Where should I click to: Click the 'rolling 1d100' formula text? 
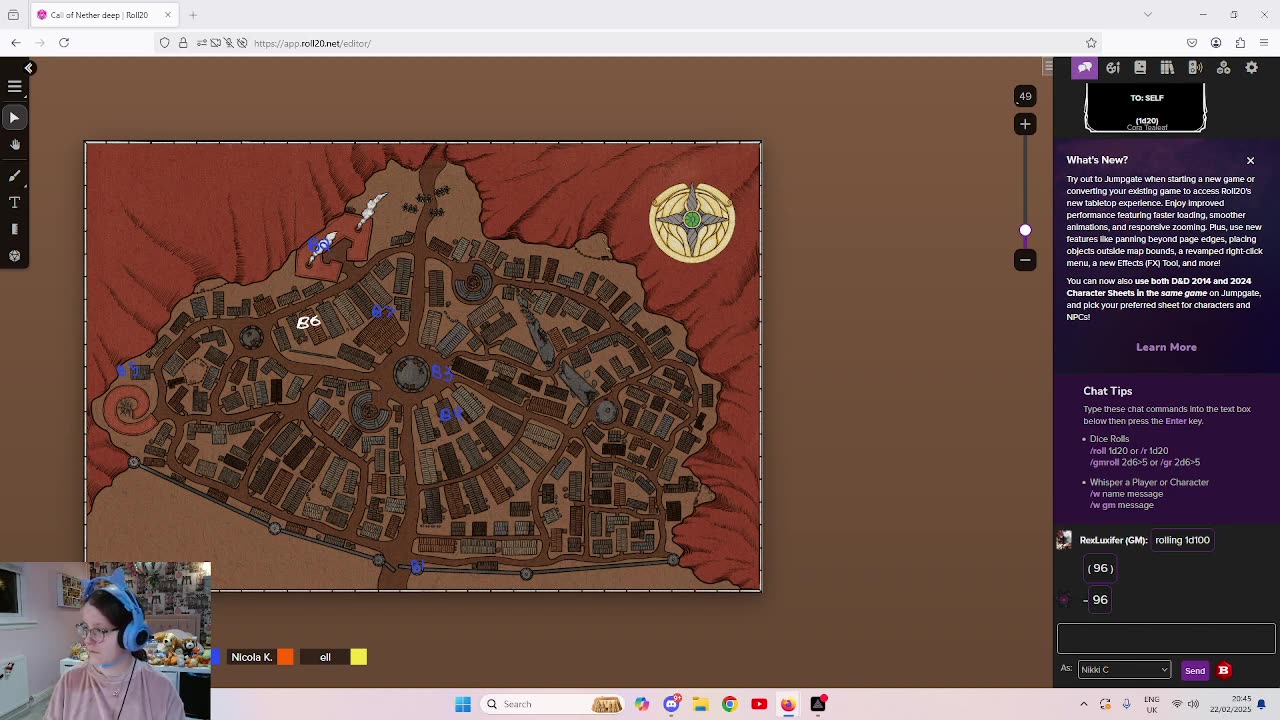(1182, 540)
